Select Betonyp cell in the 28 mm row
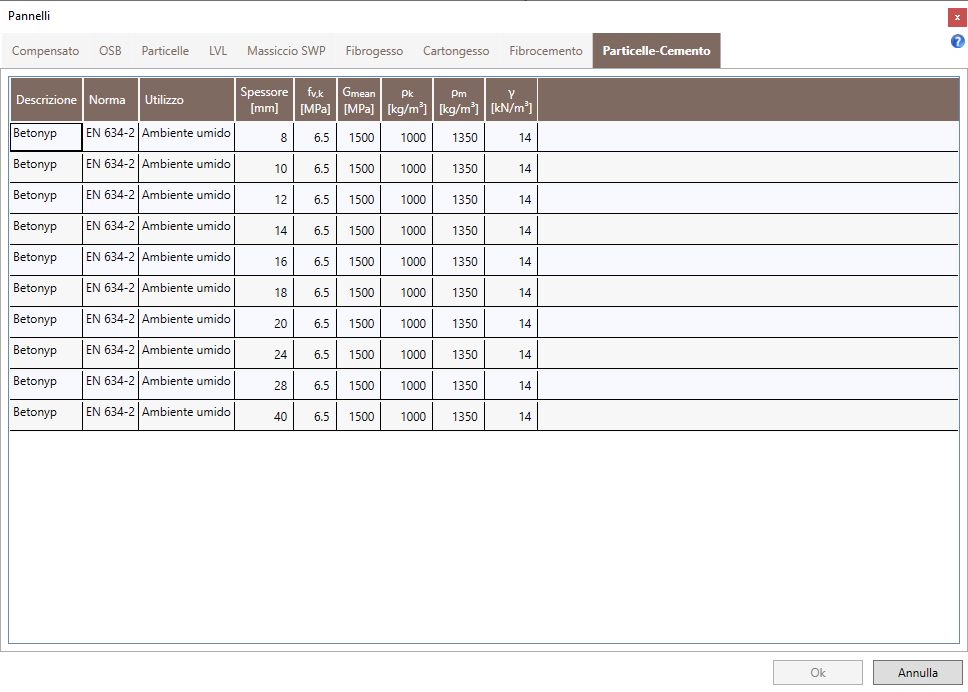The image size is (968, 692). pos(46,385)
